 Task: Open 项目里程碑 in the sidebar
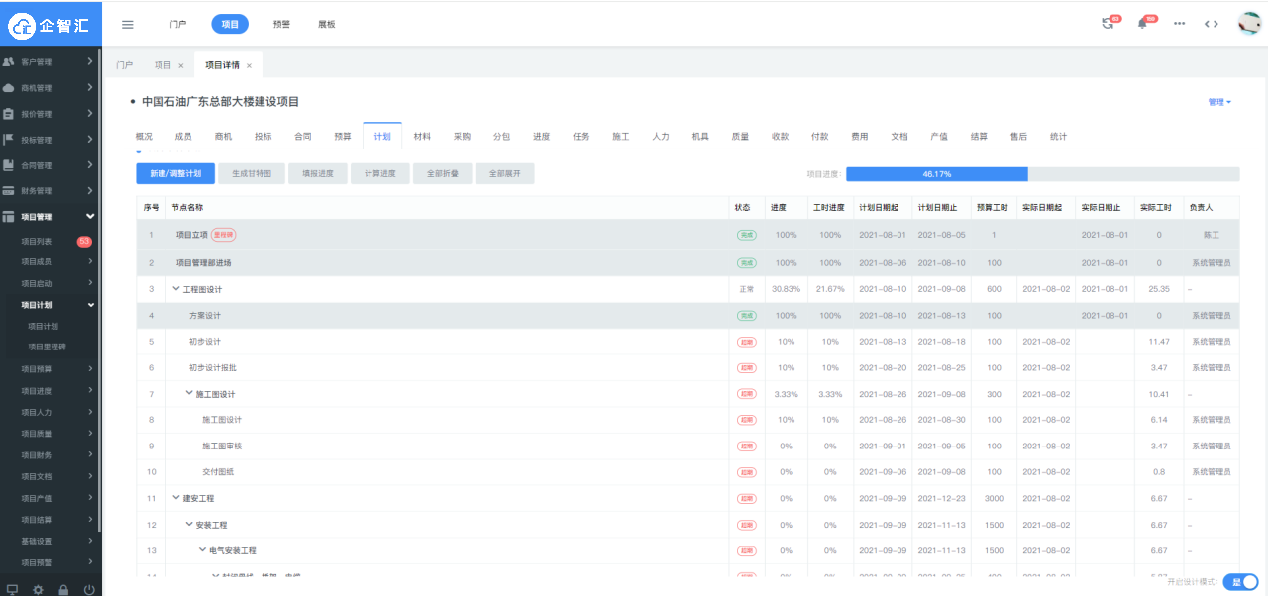45,346
